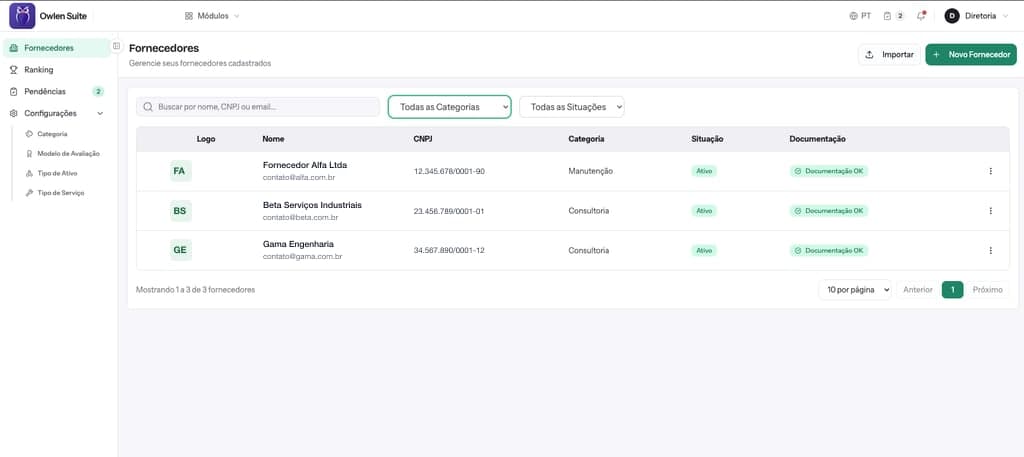Go to Fornecedores in sidebar
Screen dimensions: 1024x457
click(56, 48)
